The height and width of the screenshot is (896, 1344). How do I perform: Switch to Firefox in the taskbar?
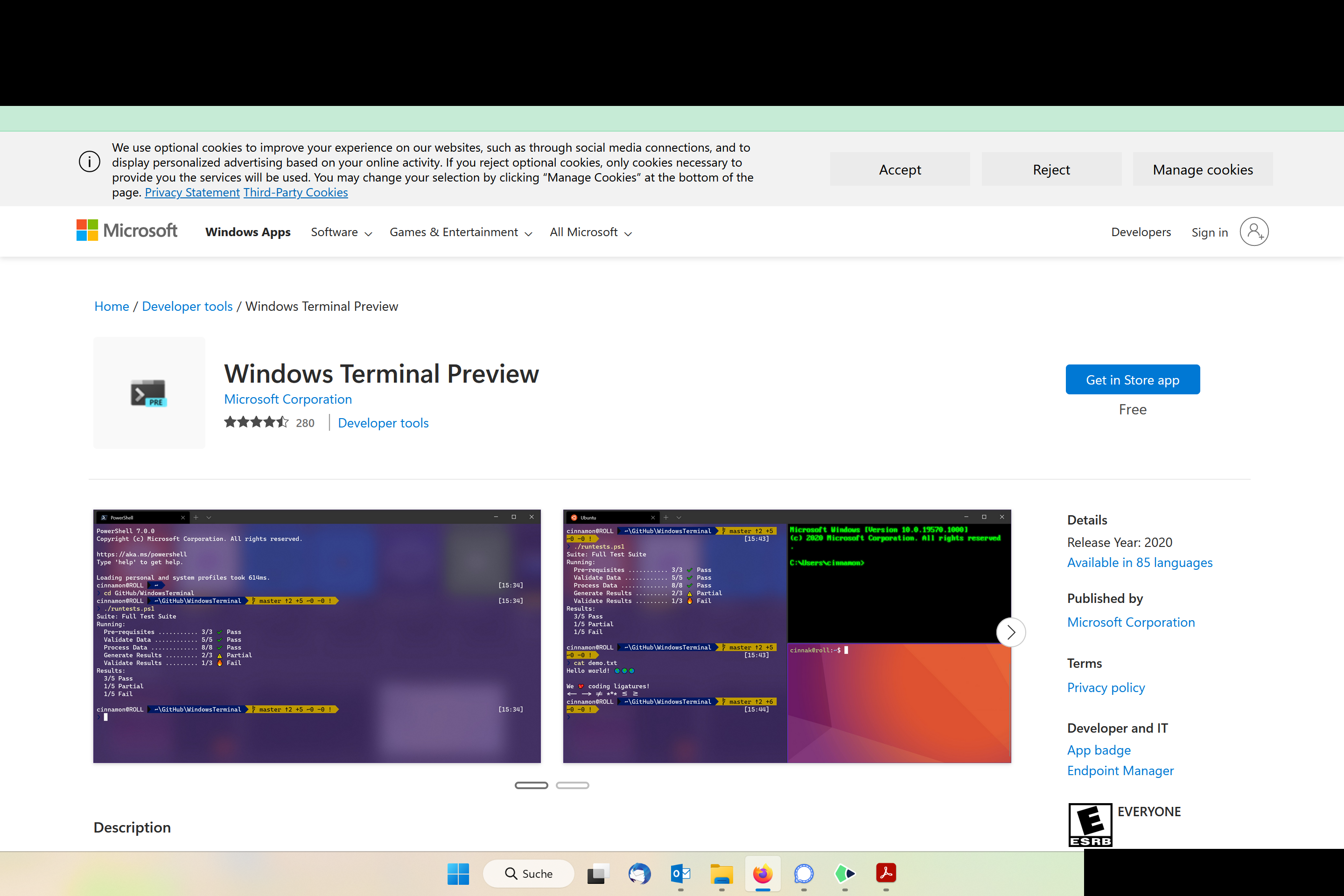(x=763, y=874)
